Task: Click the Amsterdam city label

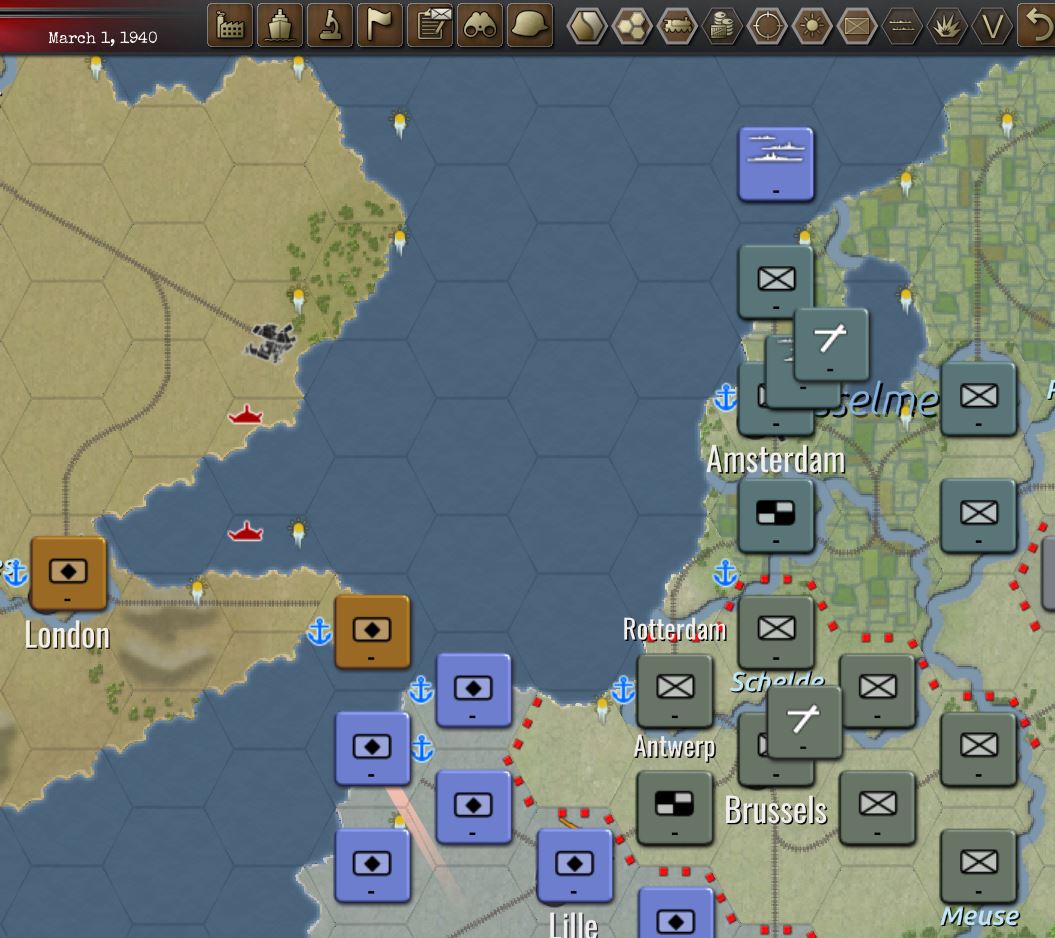Action: [776, 461]
